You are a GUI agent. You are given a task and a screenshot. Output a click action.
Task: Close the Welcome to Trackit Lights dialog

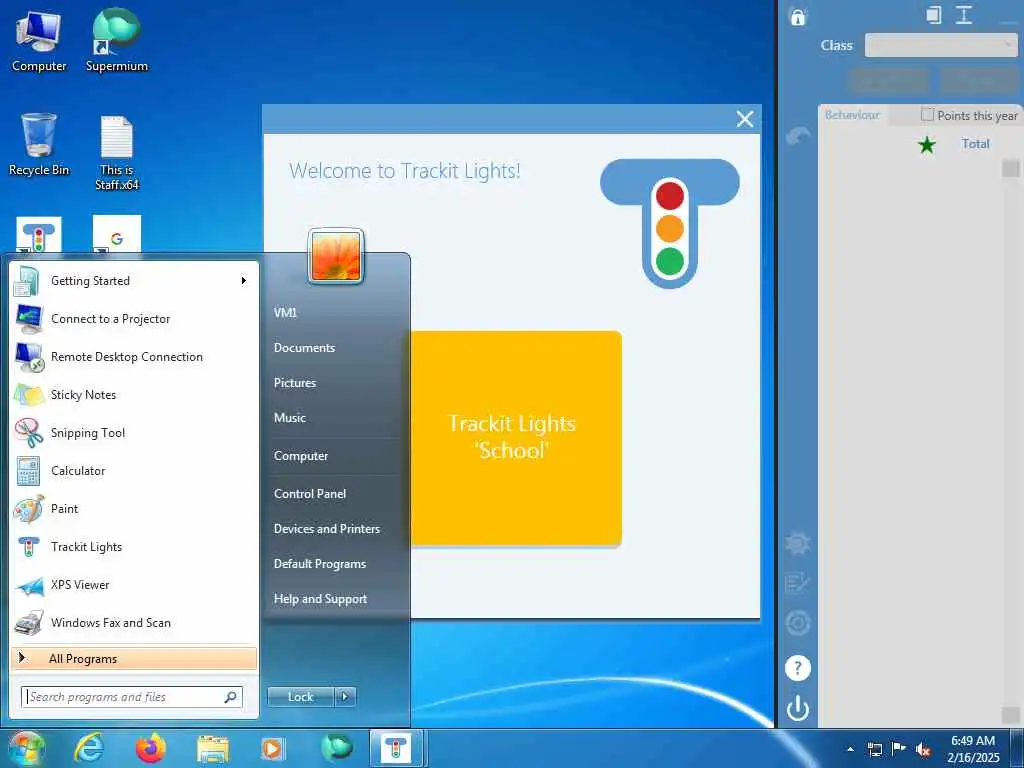[x=744, y=119]
